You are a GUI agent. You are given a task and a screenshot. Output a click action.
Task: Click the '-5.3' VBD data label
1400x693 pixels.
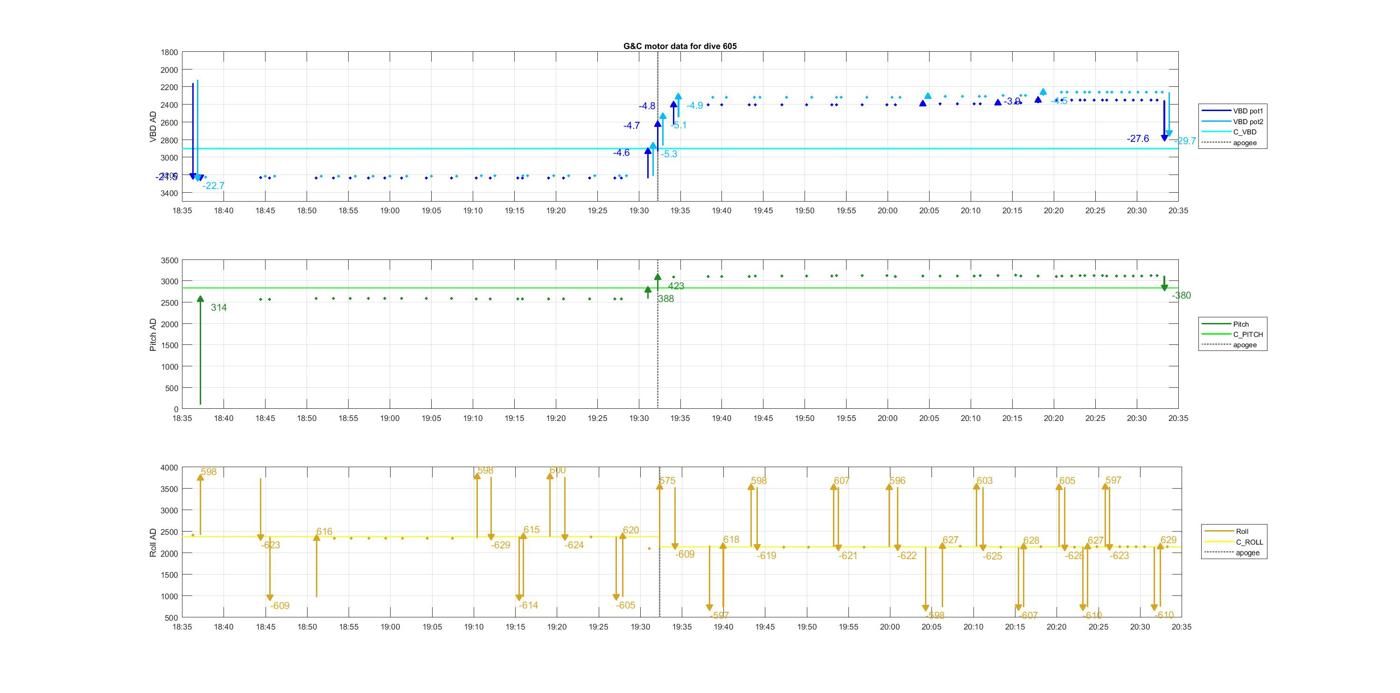(x=669, y=154)
